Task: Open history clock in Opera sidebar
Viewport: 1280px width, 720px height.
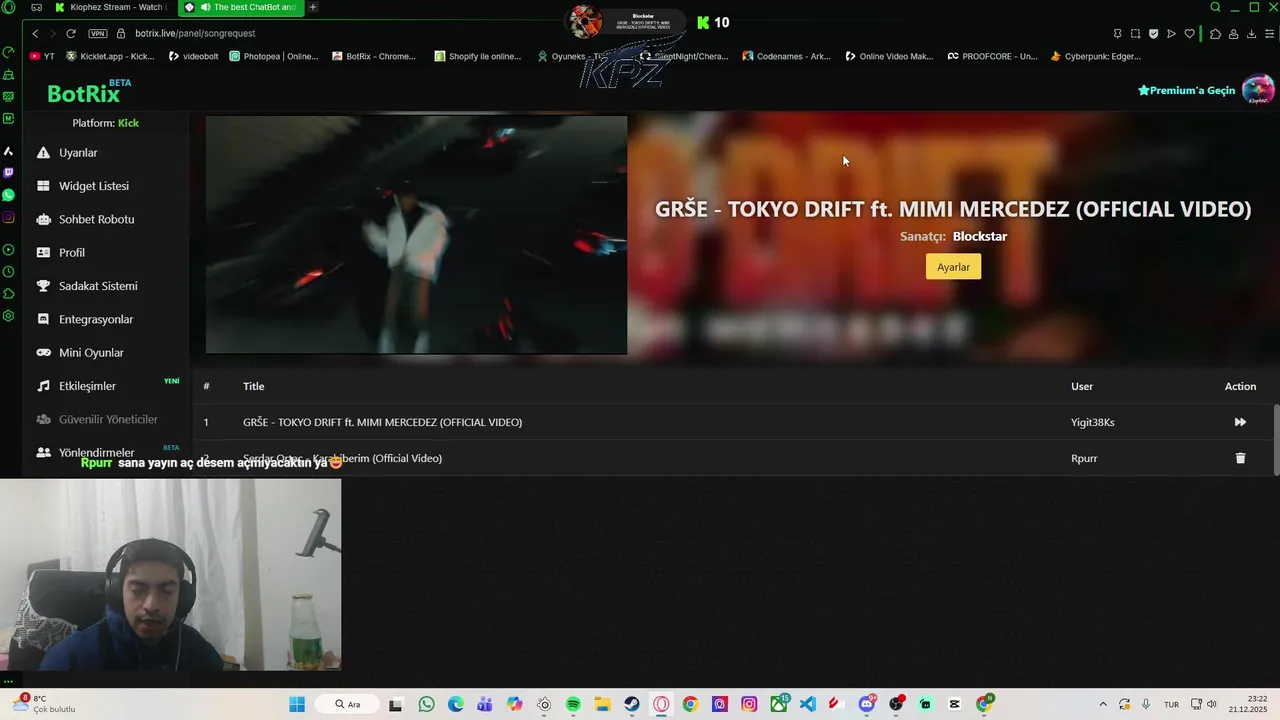Action: (x=9, y=272)
